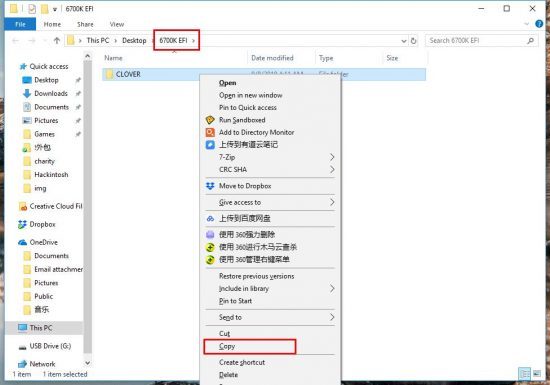This screenshot has height=385, width=550.
Task: Switch to the View ribbon tab
Action: 116,24
